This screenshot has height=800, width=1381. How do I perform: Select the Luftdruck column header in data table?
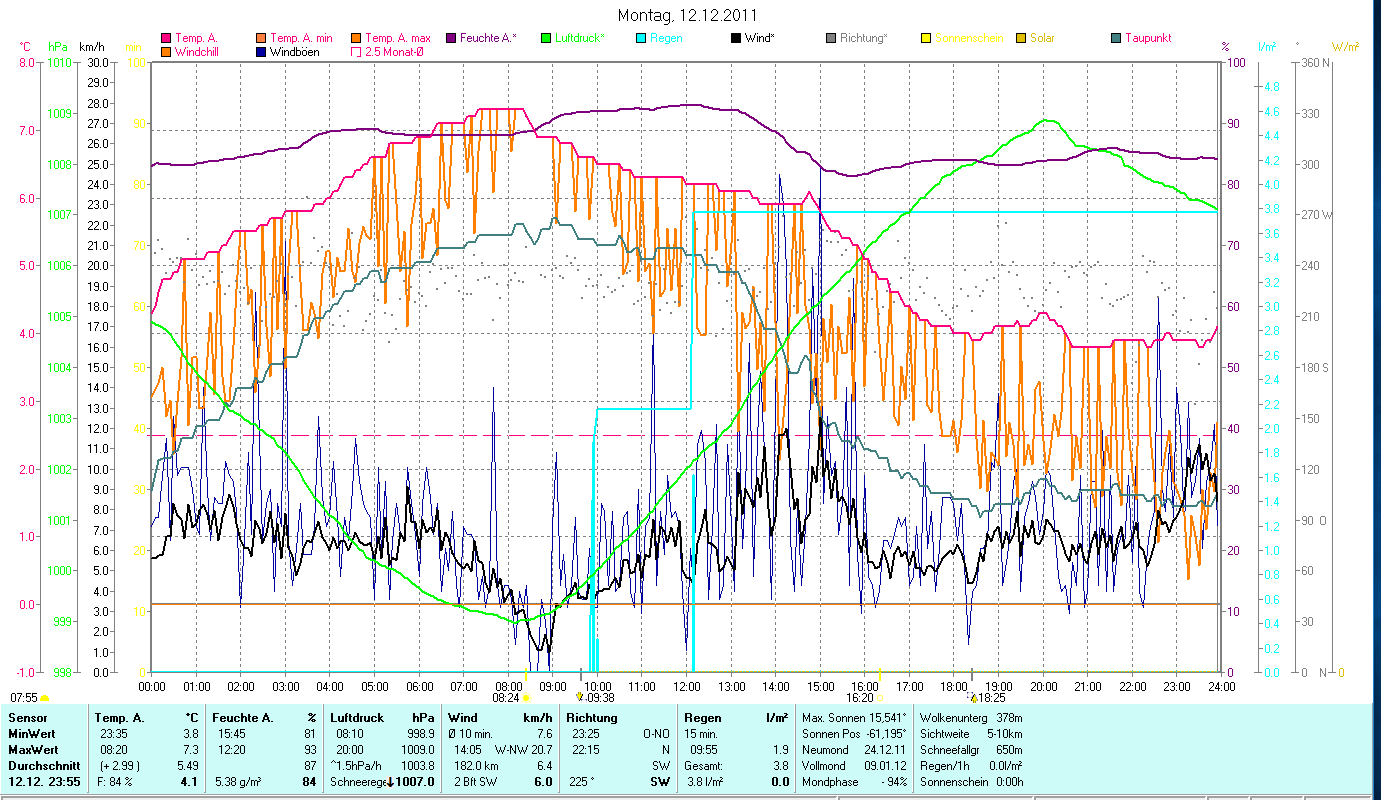(357, 717)
